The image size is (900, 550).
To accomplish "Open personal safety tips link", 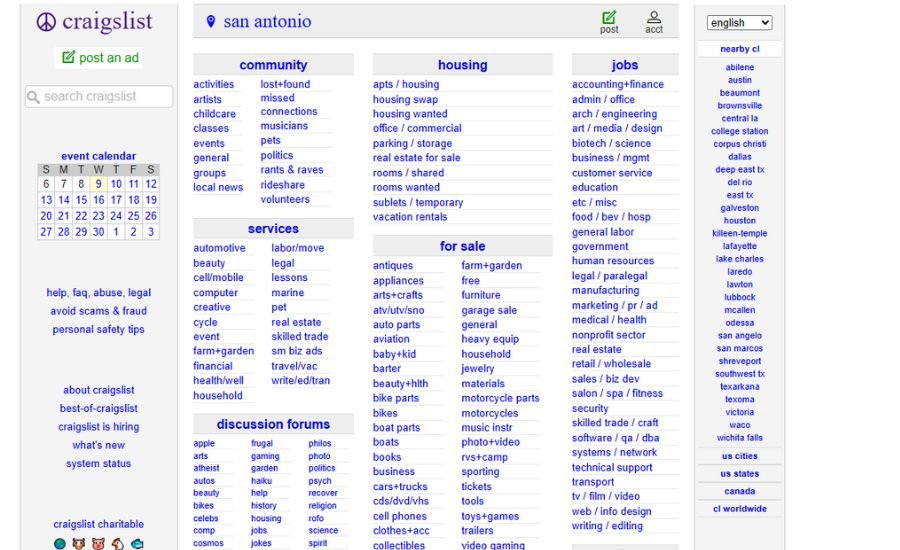I will [x=99, y=329].
